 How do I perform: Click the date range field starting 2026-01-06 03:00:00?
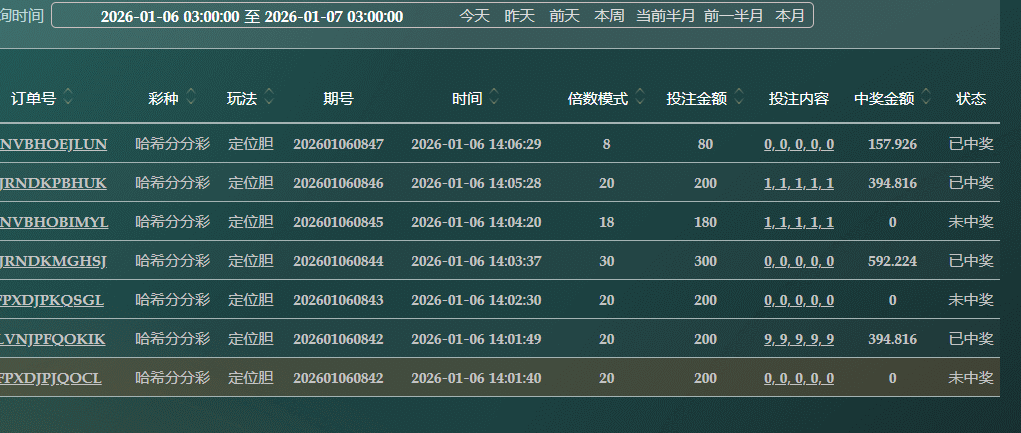coord(252,16)
